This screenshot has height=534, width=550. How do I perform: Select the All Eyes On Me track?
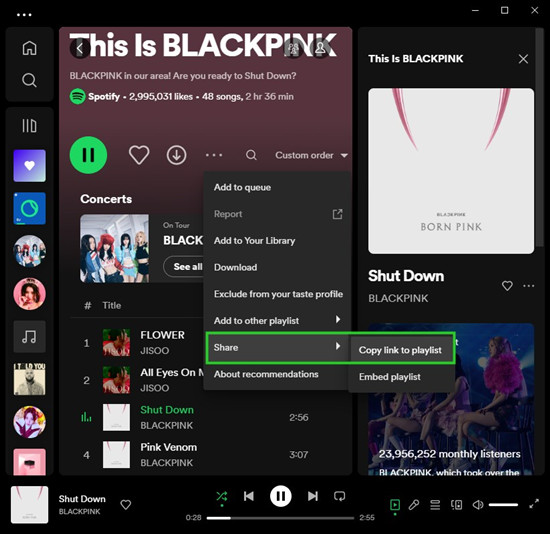coord(172,373)
